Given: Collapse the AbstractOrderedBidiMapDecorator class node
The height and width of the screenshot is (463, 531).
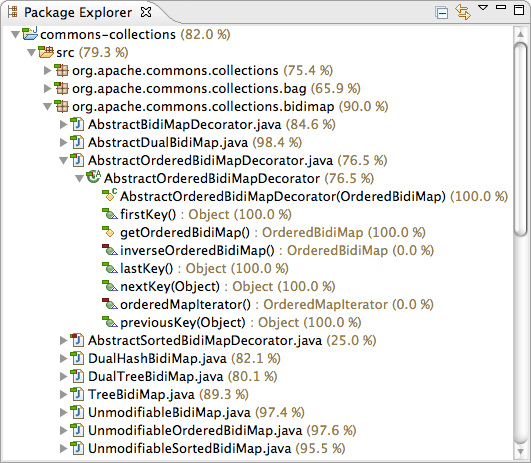Looking at the screenshot, I should [x=80, y=178].
